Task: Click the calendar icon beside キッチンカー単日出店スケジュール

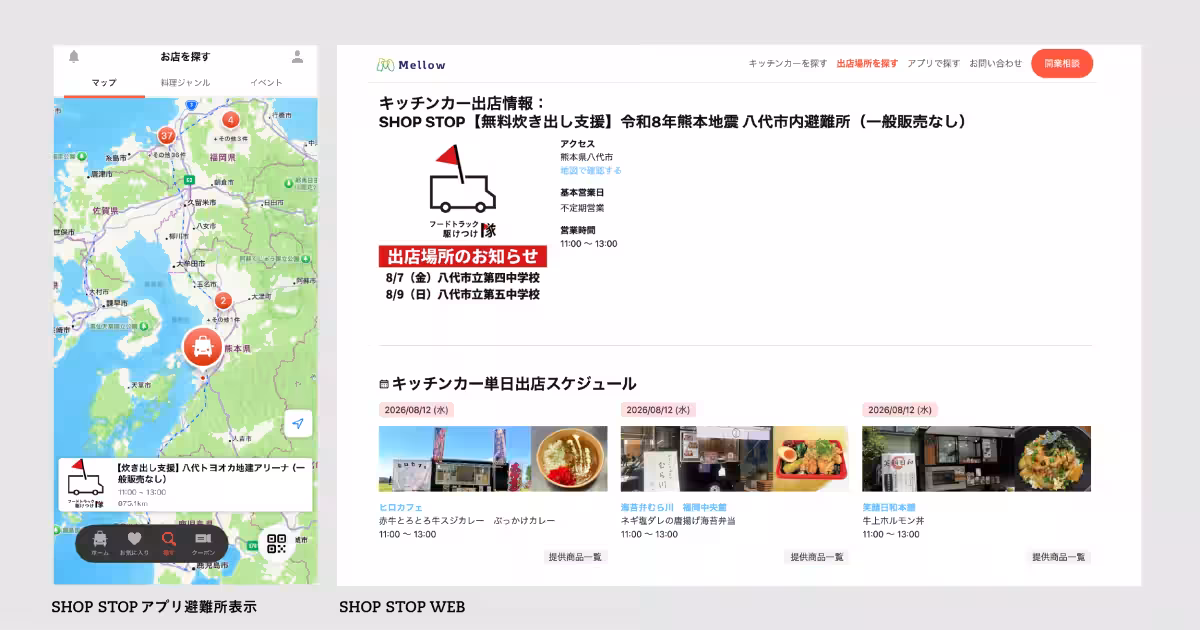Action: coord(384,384)
